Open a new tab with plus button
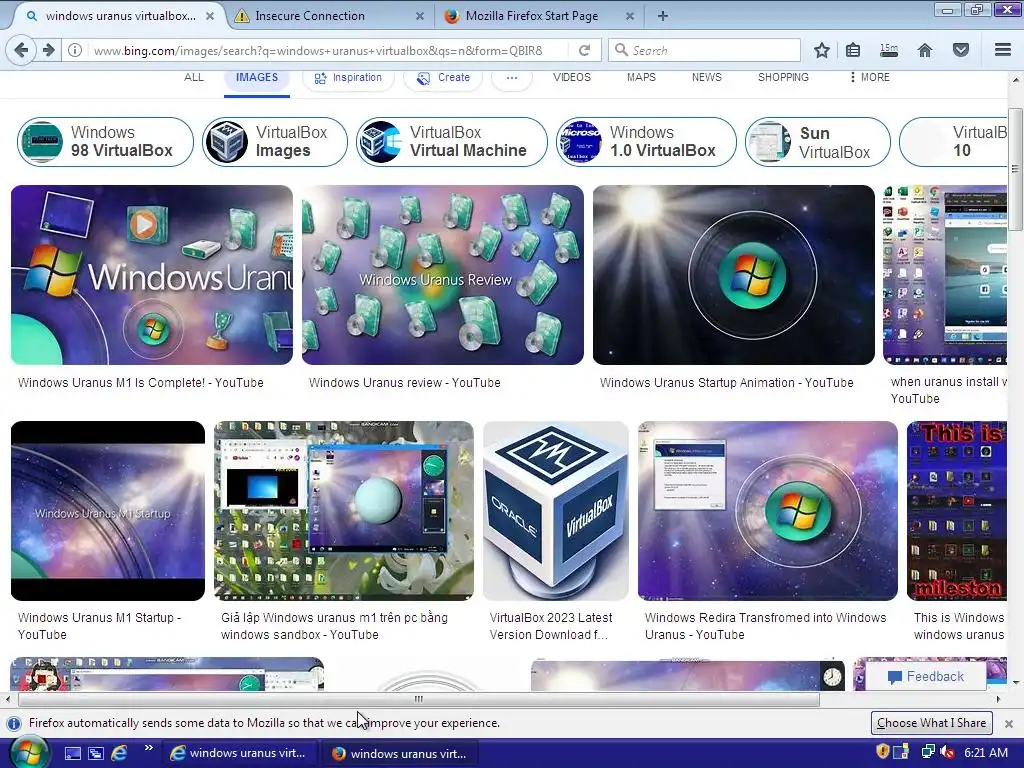This screenshot has width=1024, height=768. pyautogui.click(x=662, y=16)
